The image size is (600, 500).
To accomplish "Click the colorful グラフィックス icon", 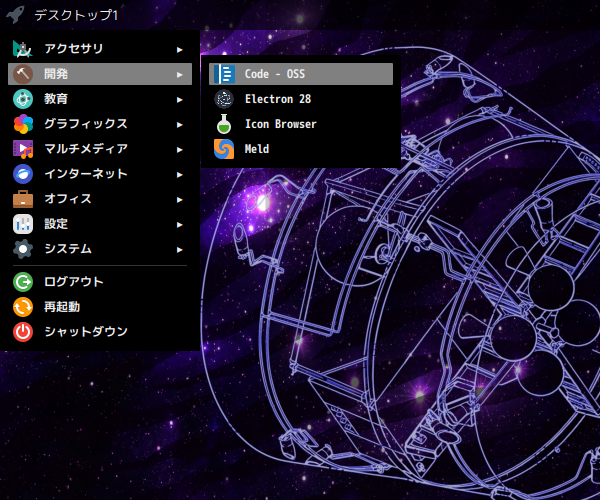I will pos(23,124).
